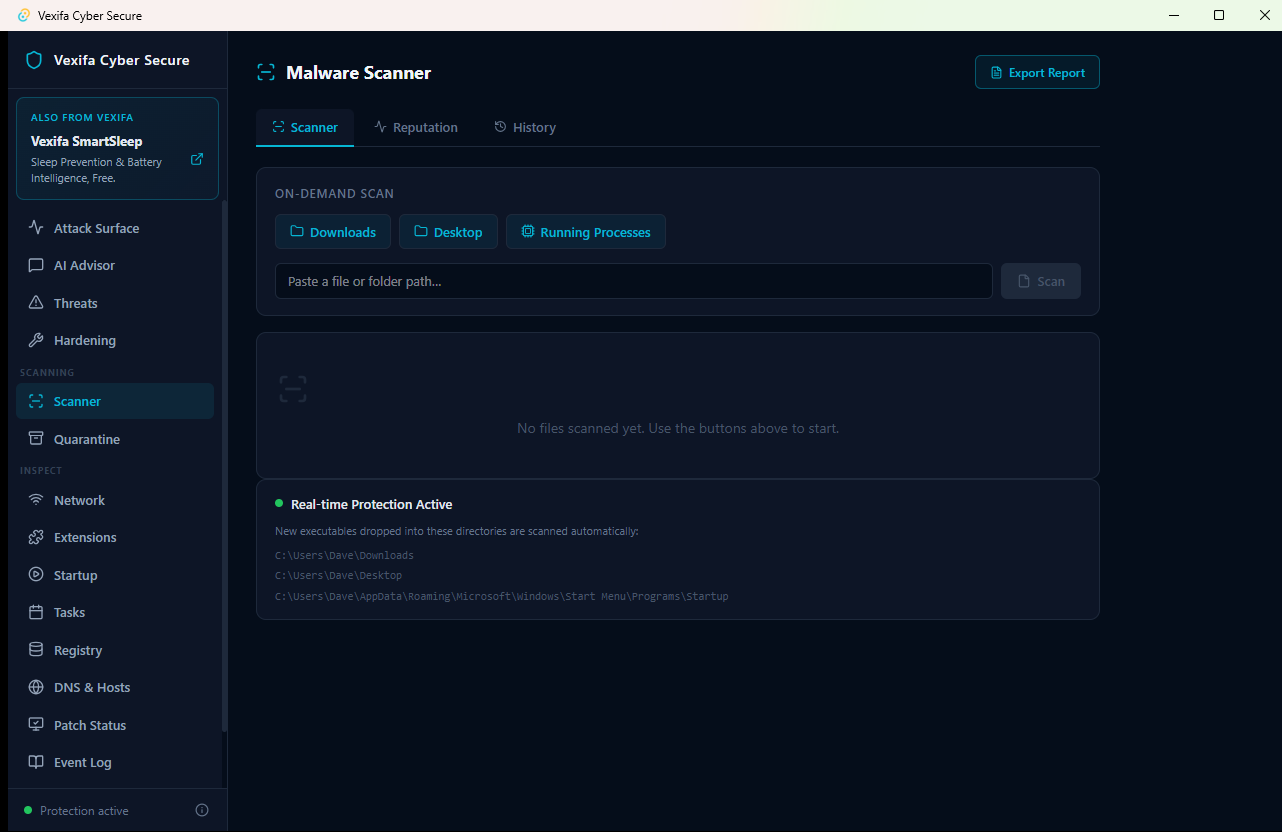Click the SCANNING section label in sidebar
This screenshot has width=1282, height=832.
point(47,372)
